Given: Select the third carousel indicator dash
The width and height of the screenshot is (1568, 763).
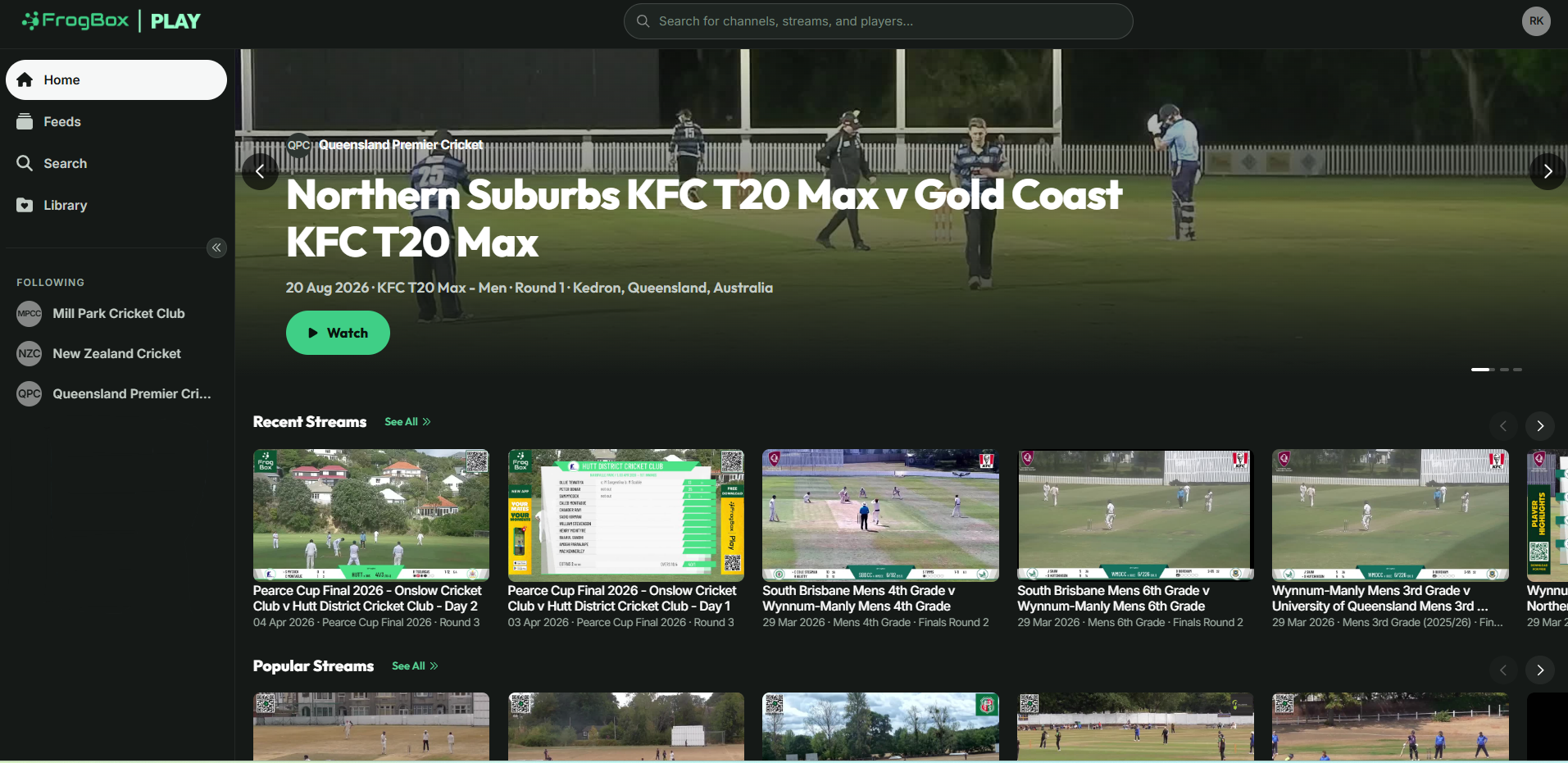Looking at the screenshot, I should click(1517, 370).
